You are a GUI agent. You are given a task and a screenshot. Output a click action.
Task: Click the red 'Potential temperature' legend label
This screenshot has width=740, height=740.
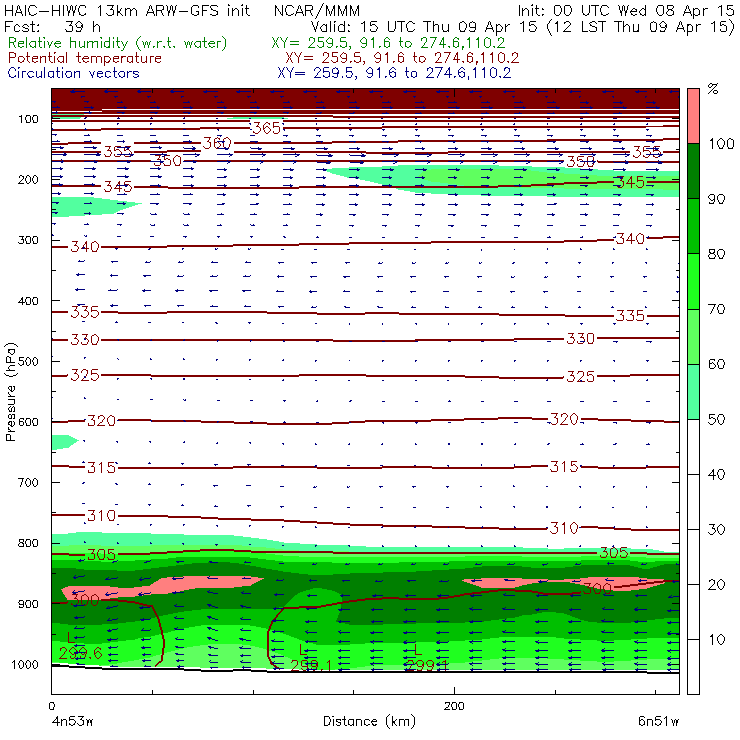pyautogui.click(x=85, y=58)
